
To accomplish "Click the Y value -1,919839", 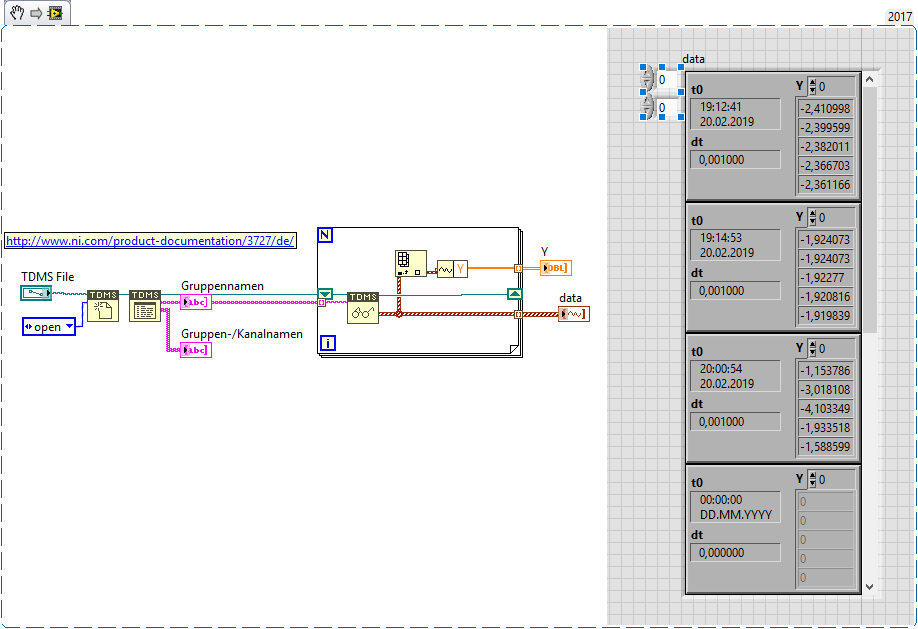I will pyautogui.click(x=825, y=316).
